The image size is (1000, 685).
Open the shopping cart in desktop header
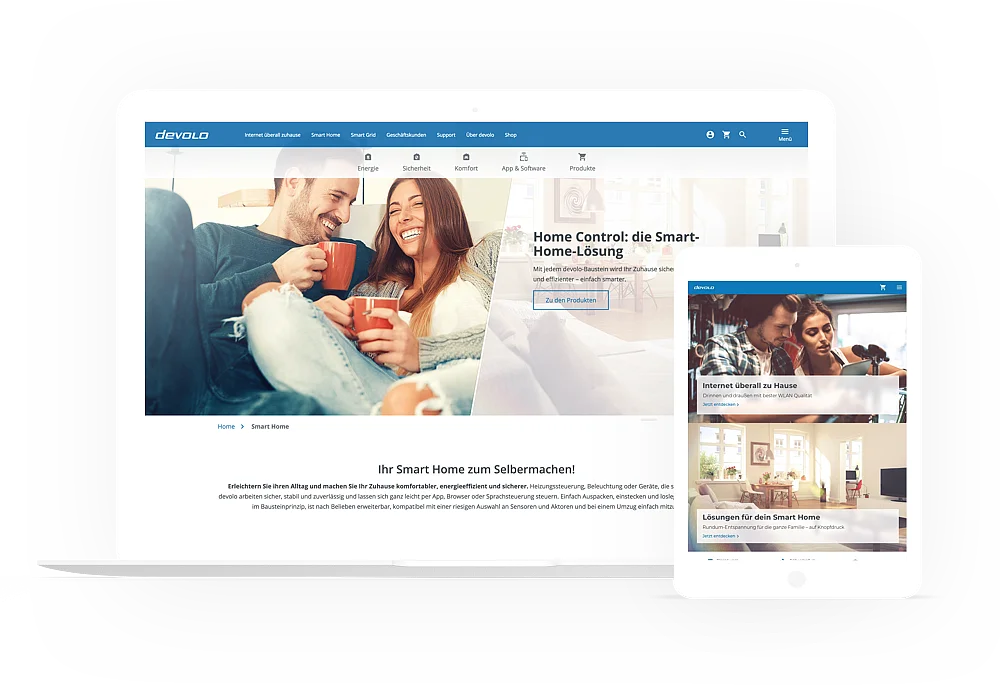(x=726, y=134)
